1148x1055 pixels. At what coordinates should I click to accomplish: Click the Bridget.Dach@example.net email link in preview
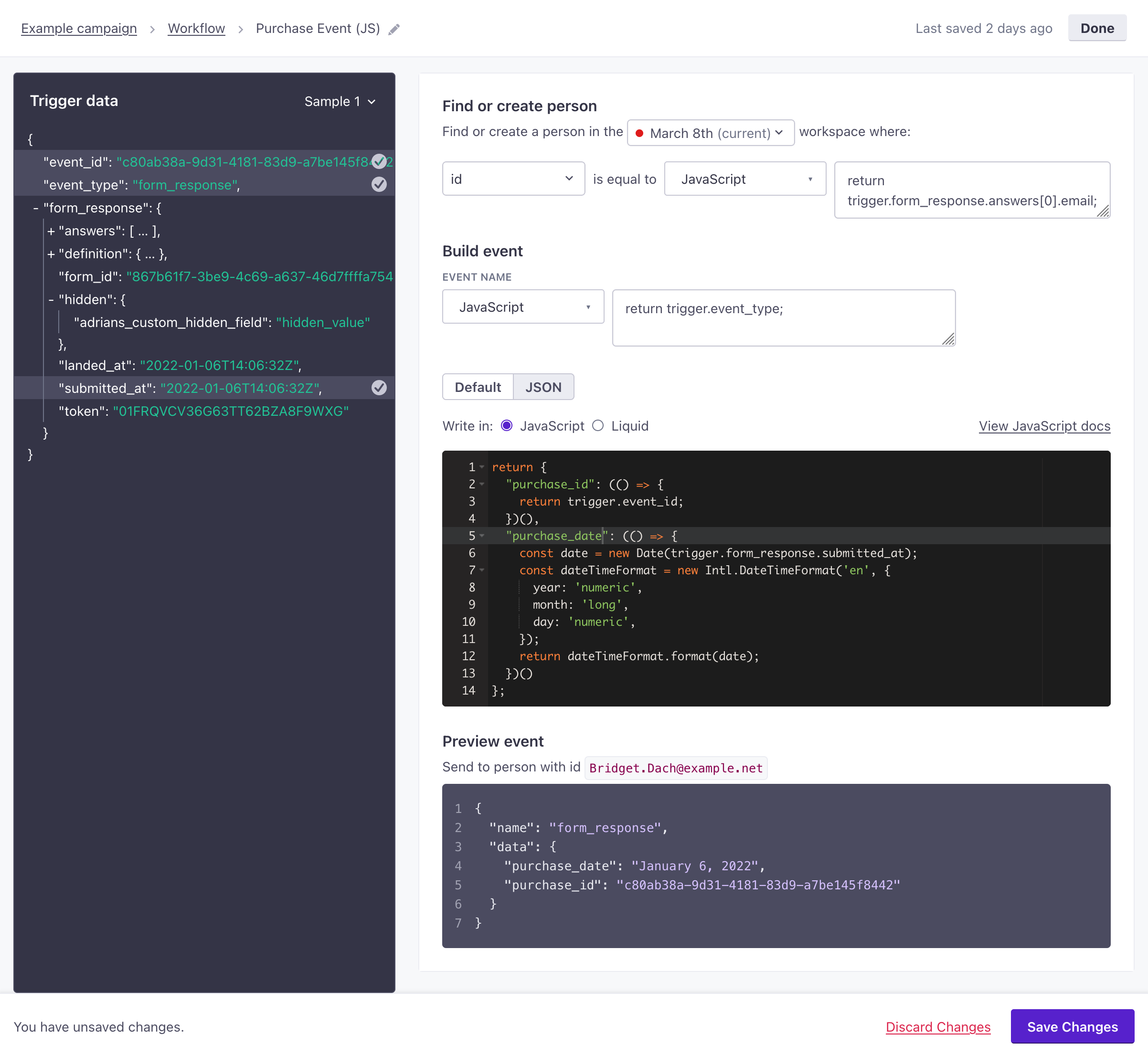pyautogui.click(x=676, y=768)
